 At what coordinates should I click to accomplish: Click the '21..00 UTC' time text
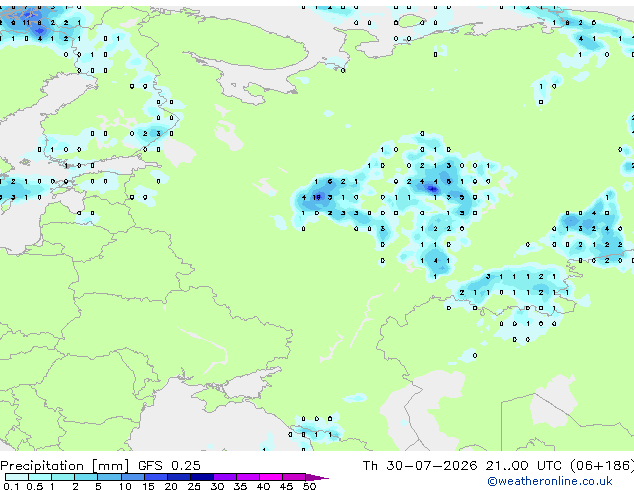click(524, 466)
